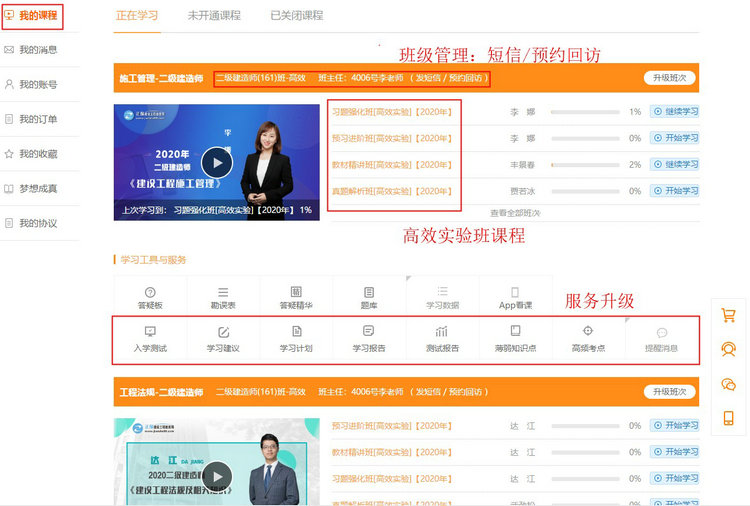Click the WeChat icon in floating sidebar
The height and width of the screenshot is (506, 750).
click(x=728, y=384)
